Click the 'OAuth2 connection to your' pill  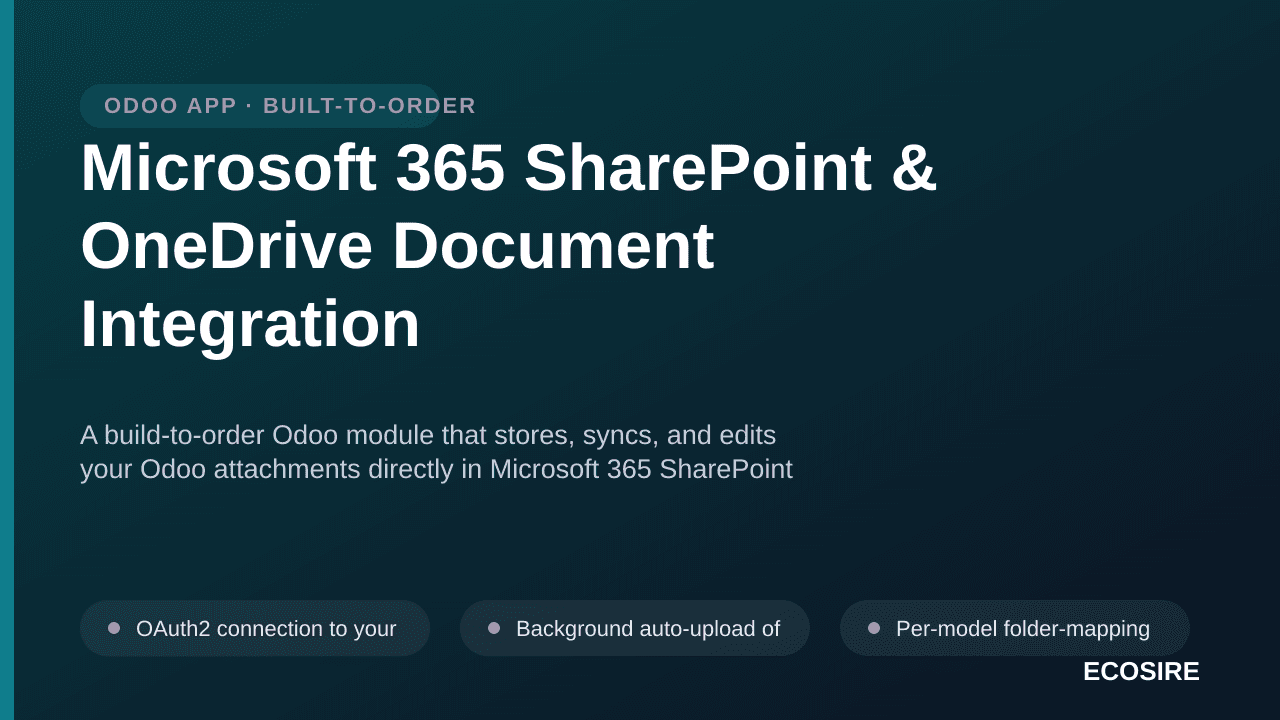(x=255, y=628)
